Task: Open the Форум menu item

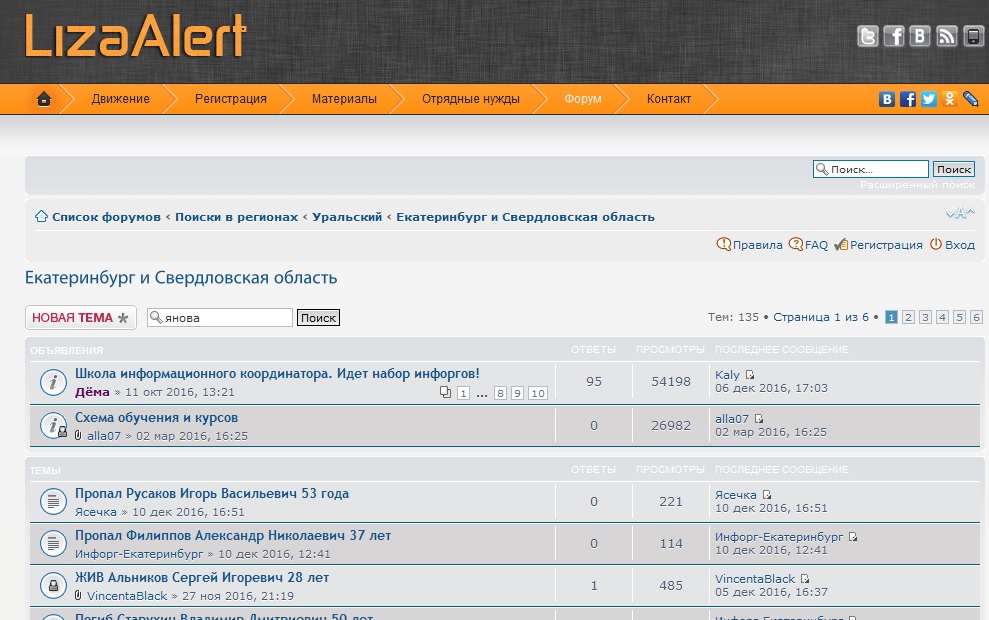Action: [583, 99]
